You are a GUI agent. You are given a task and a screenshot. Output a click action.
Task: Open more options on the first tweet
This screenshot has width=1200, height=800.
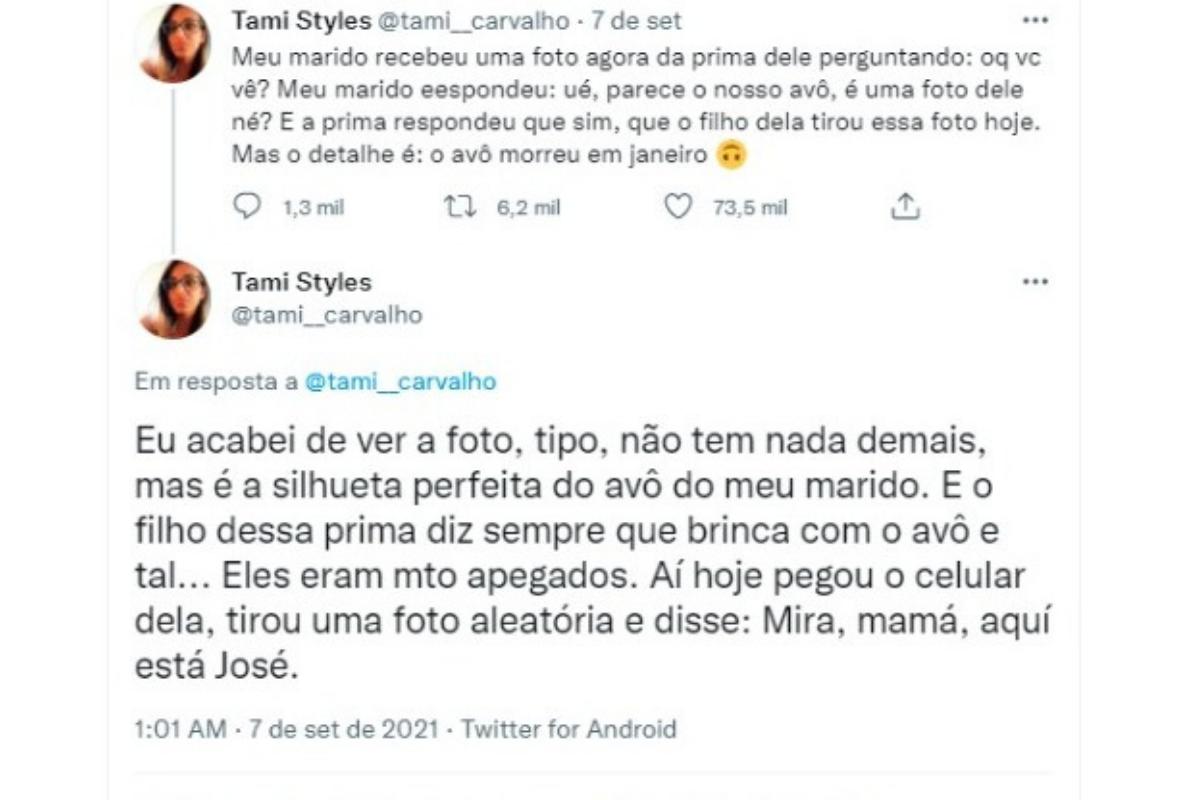(x=1034, y=20)
